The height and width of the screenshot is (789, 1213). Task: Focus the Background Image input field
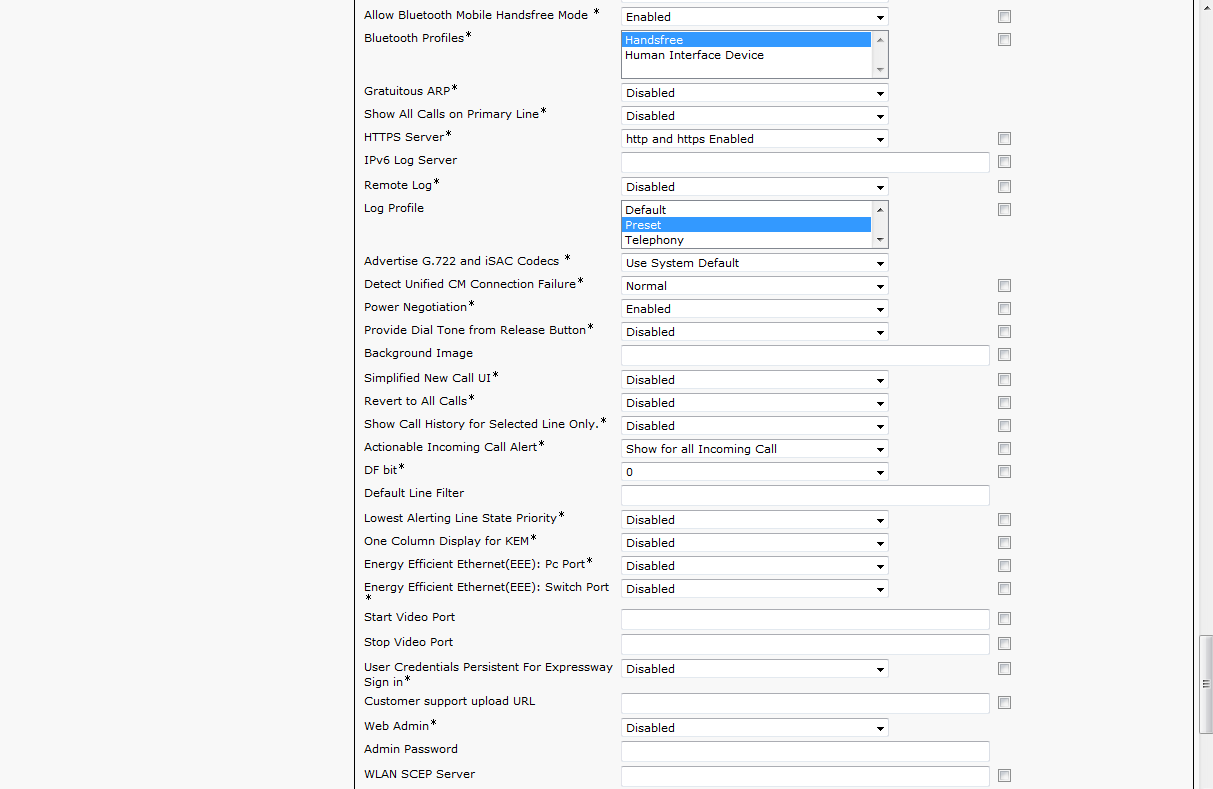coord(804,355)
